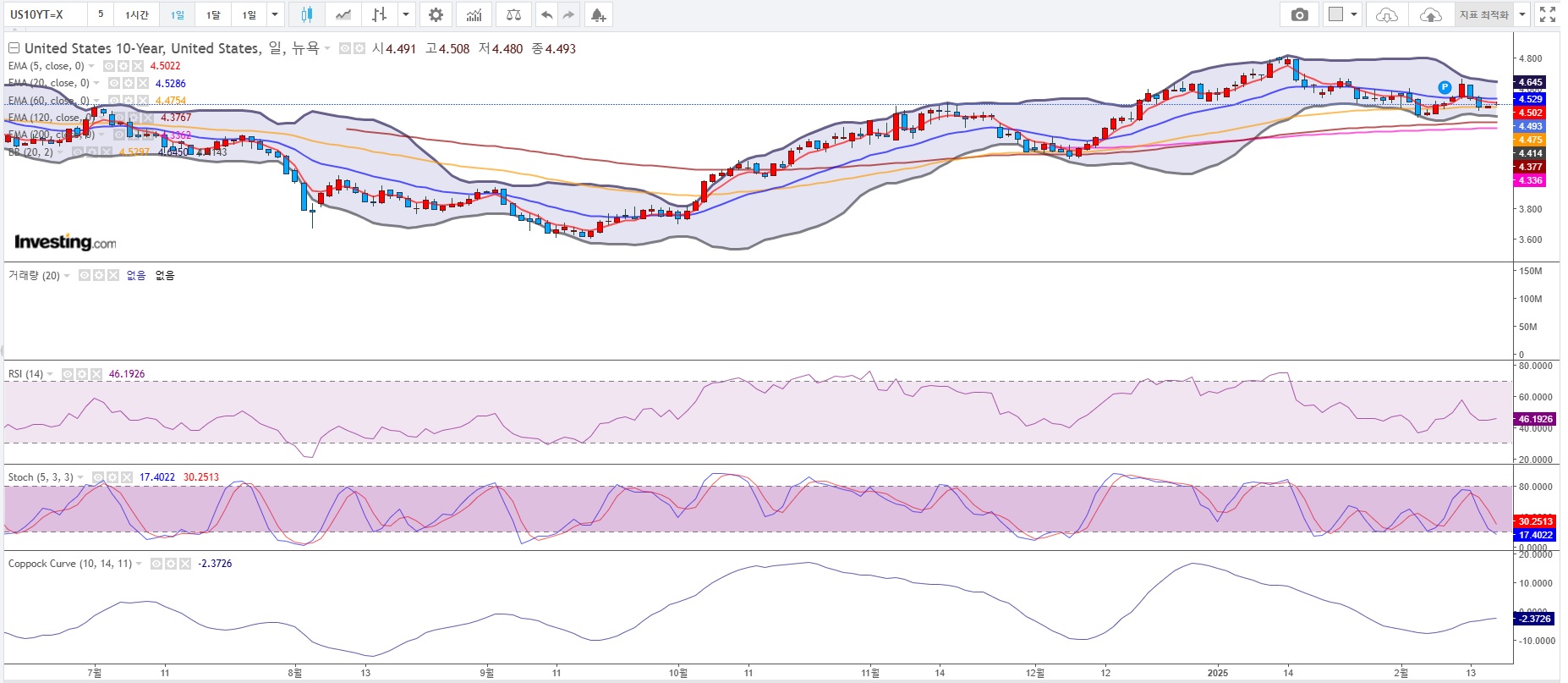
Task: Remove the EMA 20 indicator
Action: (x=142, y=83)
